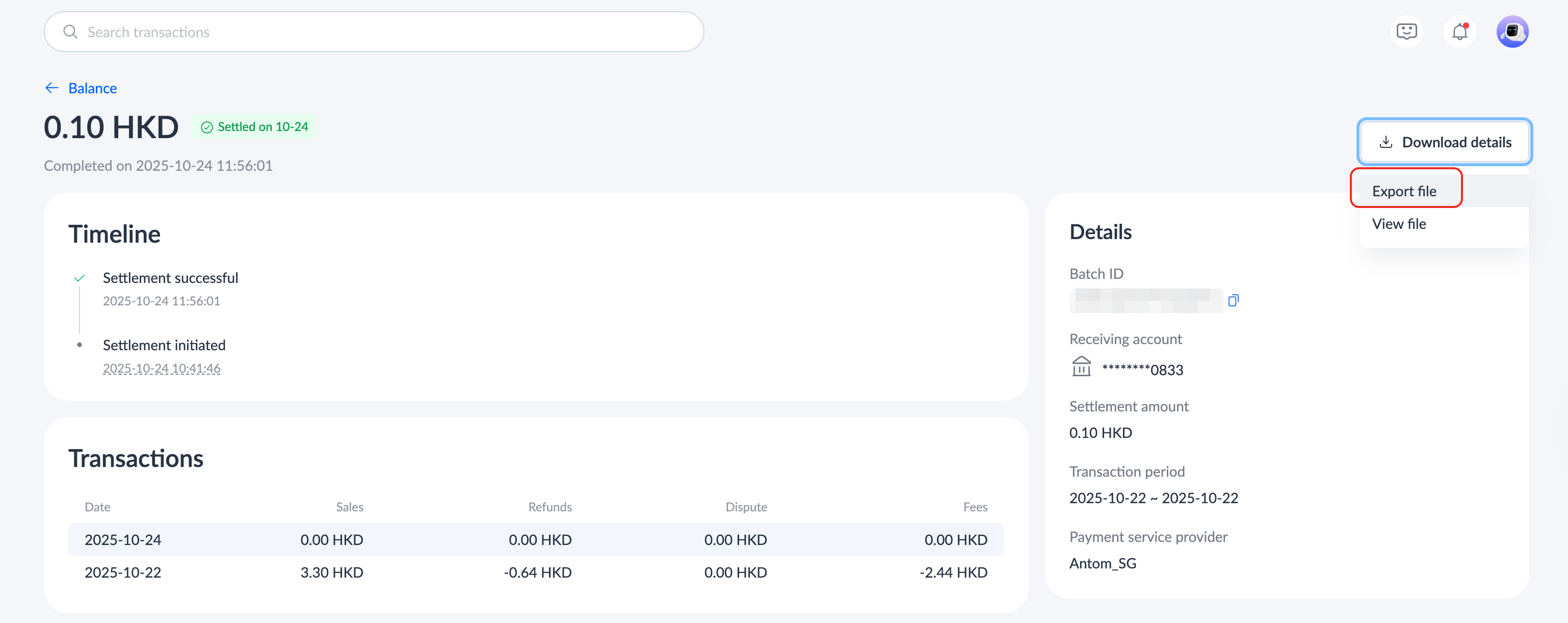Select the 2025-10-22 transaction row
Screen dimensions: 1568x623
point(536,573)
